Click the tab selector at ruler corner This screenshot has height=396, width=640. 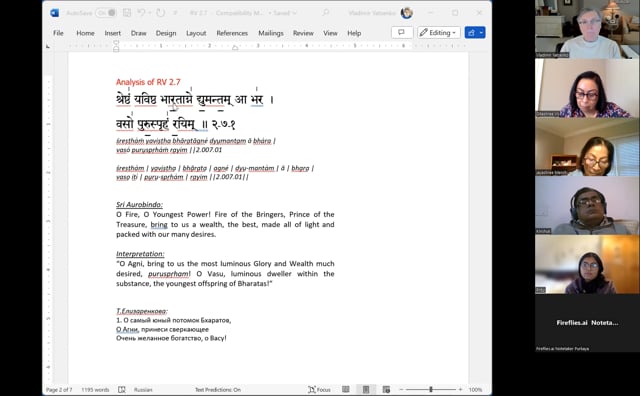48,46
